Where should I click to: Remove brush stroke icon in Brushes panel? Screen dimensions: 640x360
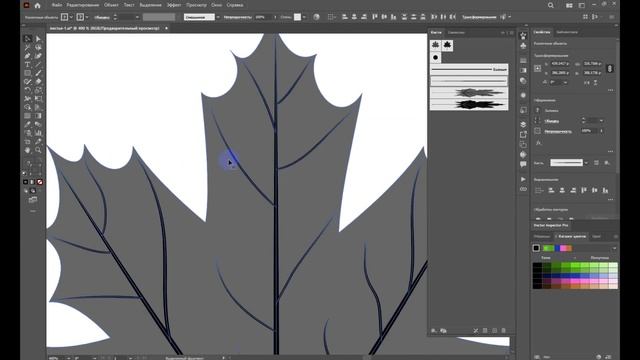point(476,331)
